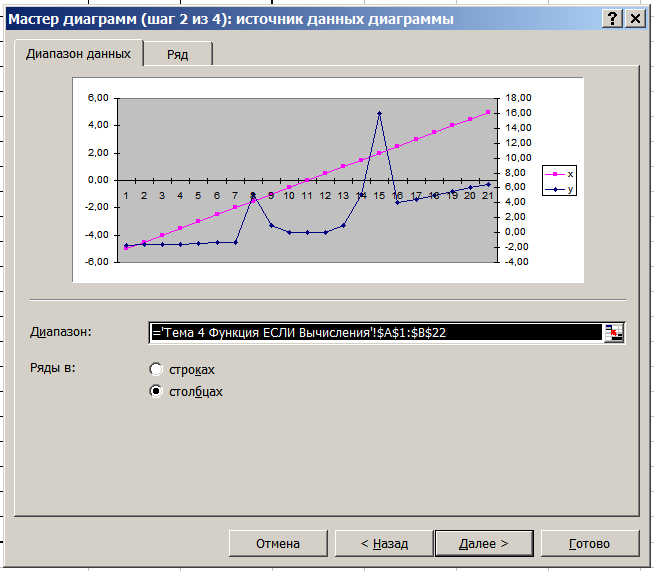
Task: Click the 18,00 secondary axis label
Action: tap(518, 98)
